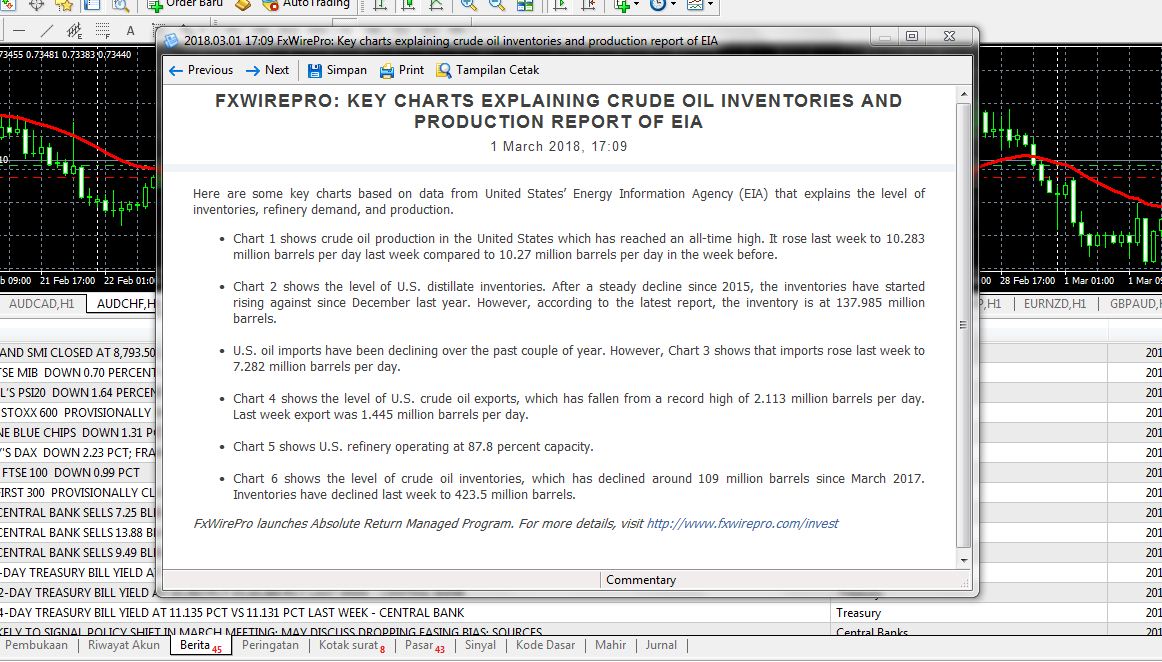Open the Data Window crosshair icon
Image resolution: width=1162 pixels, height=662 pixels.
point(36,4)
